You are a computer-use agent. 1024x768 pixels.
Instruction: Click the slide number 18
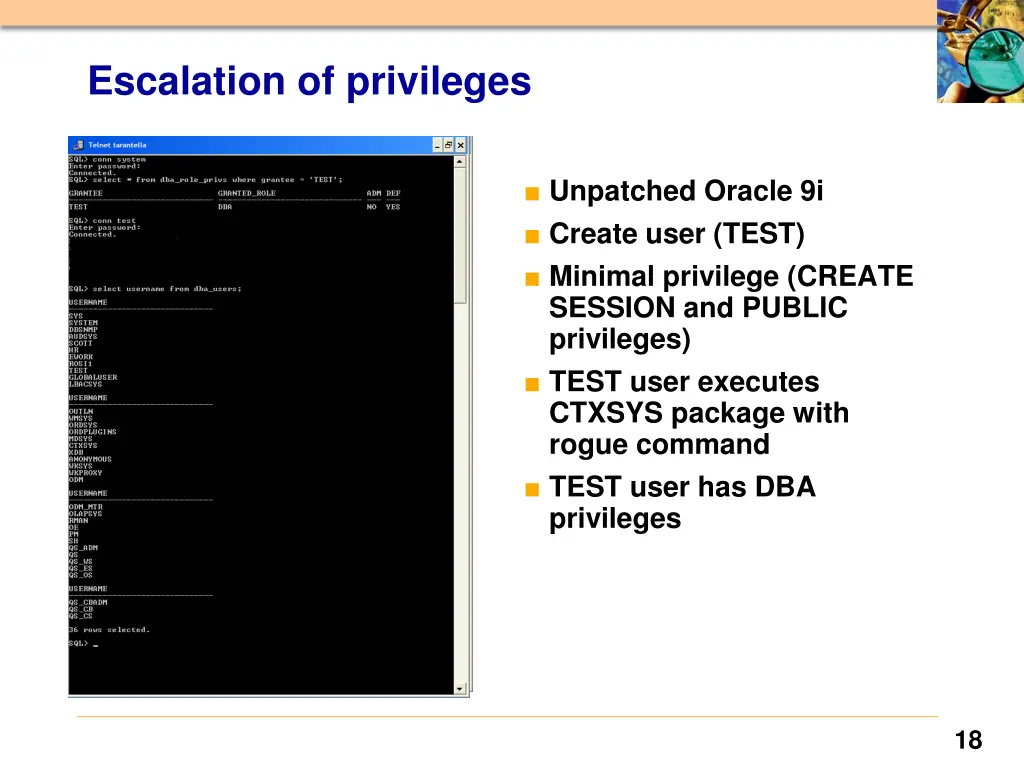coord(968,740)
